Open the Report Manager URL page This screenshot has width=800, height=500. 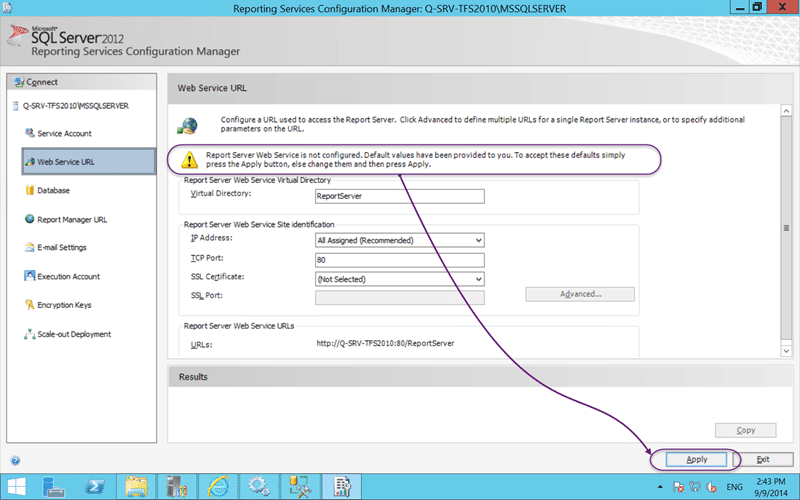pyautogui.click(x=72, y=220)
